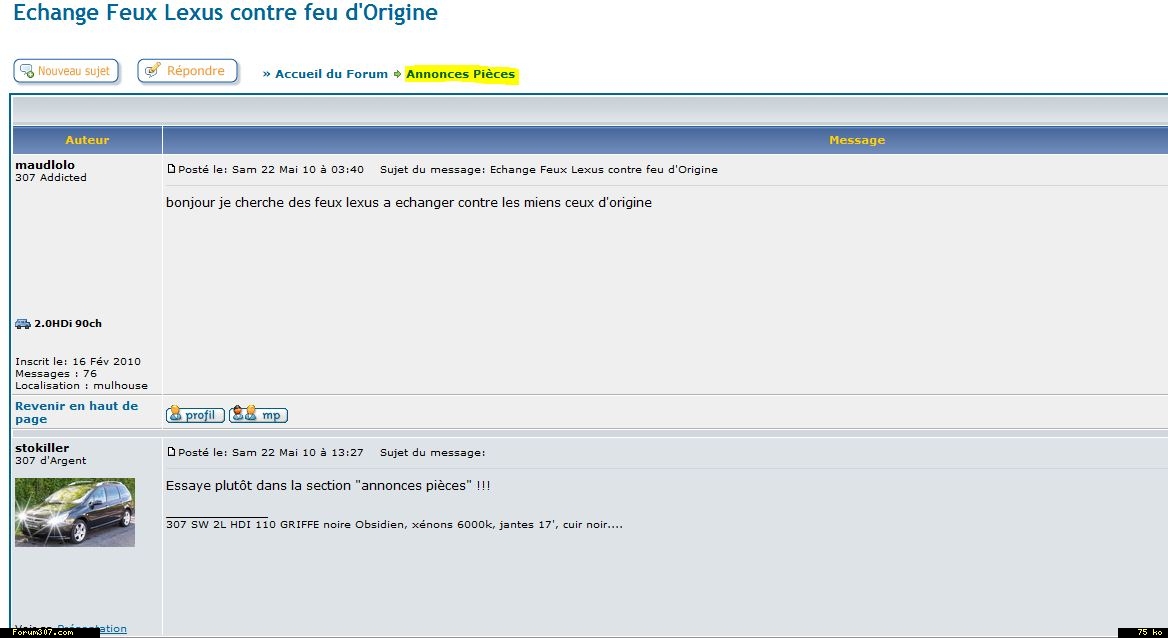
Task: Click the Nouveau sujet button
Action: point(66,72)
